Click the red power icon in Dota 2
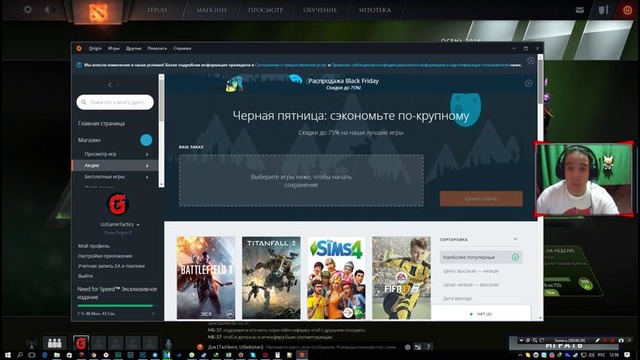The image size is (640, 360). pos(627,10)
